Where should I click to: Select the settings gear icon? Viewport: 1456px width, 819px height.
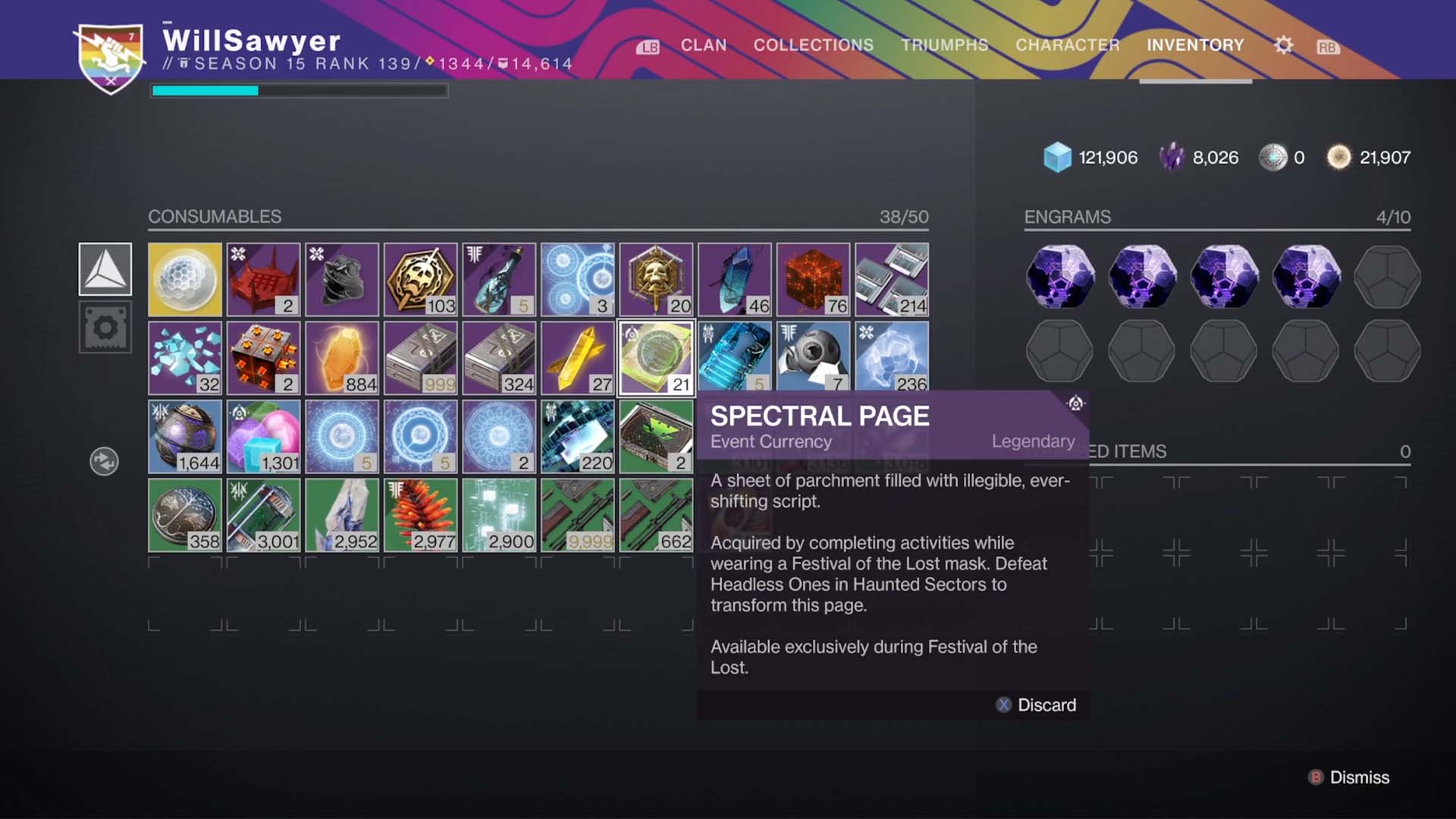pyautogui.click(x=1283, y=45)
